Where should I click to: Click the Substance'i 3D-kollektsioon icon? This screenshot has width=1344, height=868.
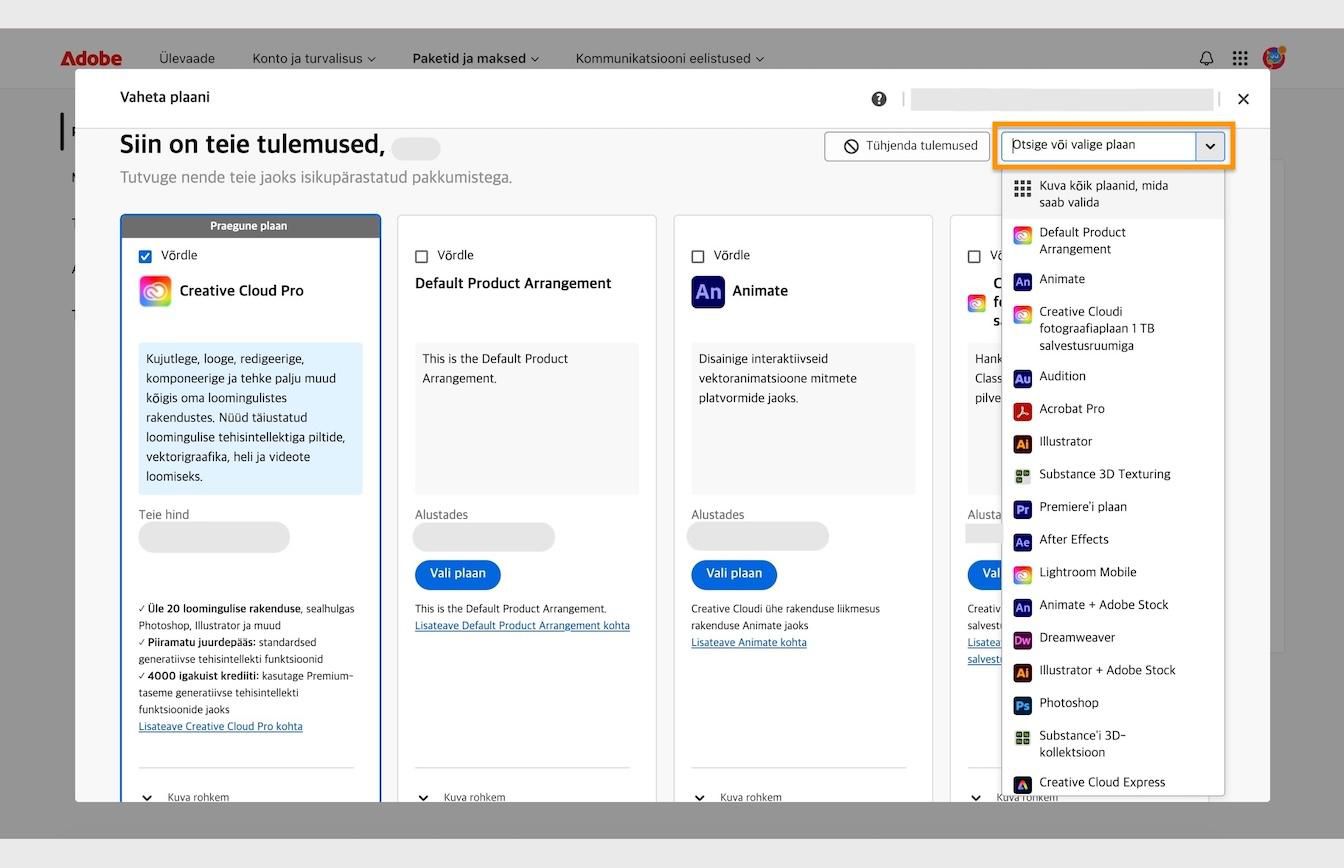(x=1022, y=738)
